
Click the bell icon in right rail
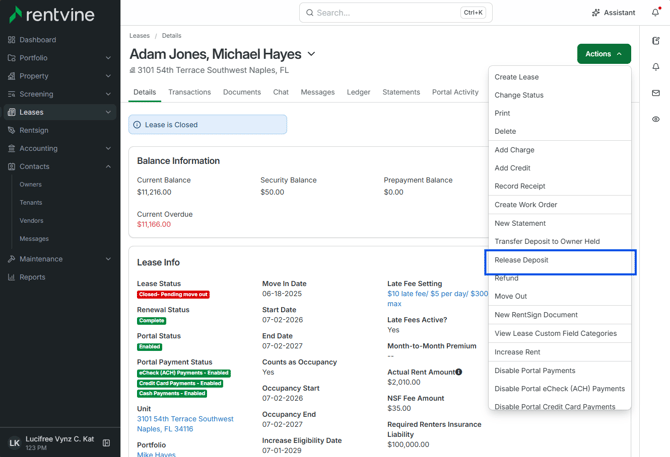tap(656, 67)
